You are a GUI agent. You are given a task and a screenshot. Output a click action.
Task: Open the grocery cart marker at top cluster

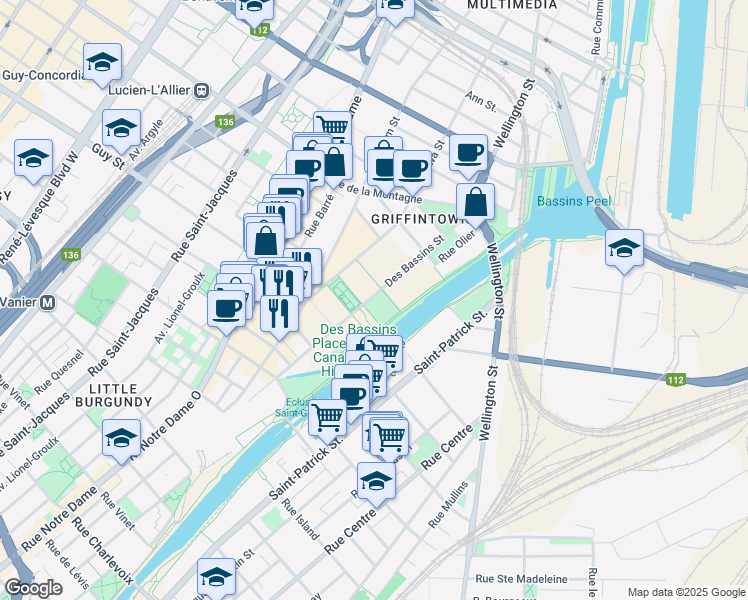(333, 127)
